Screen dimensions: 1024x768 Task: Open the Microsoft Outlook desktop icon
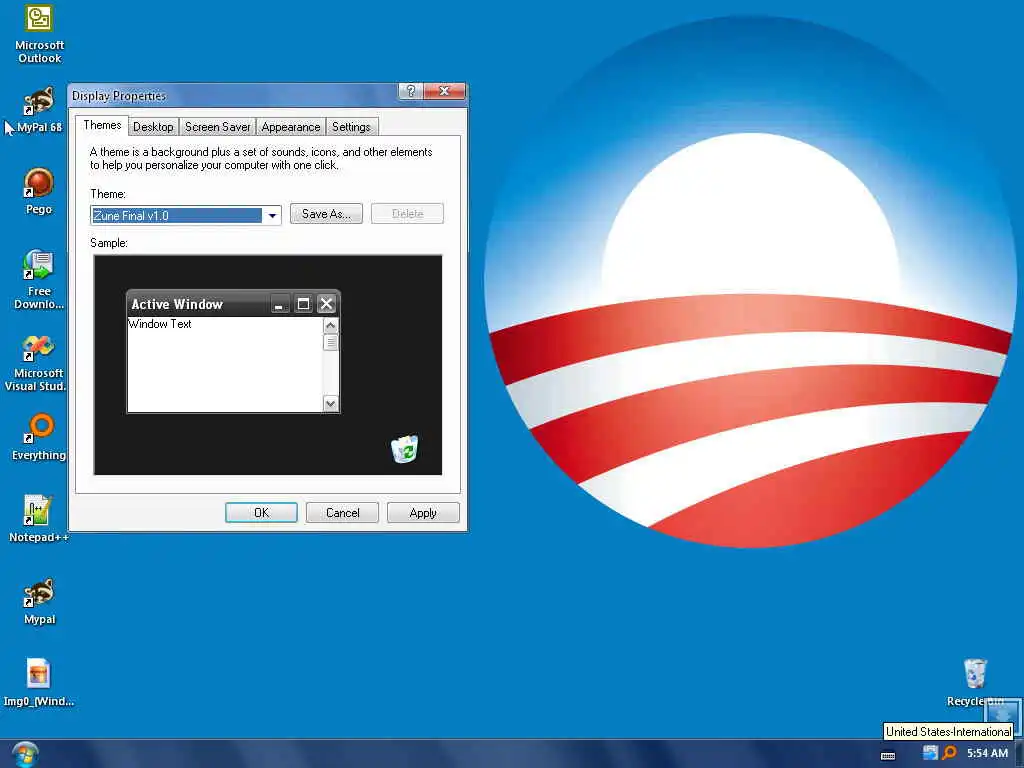[x=39, y=34]
